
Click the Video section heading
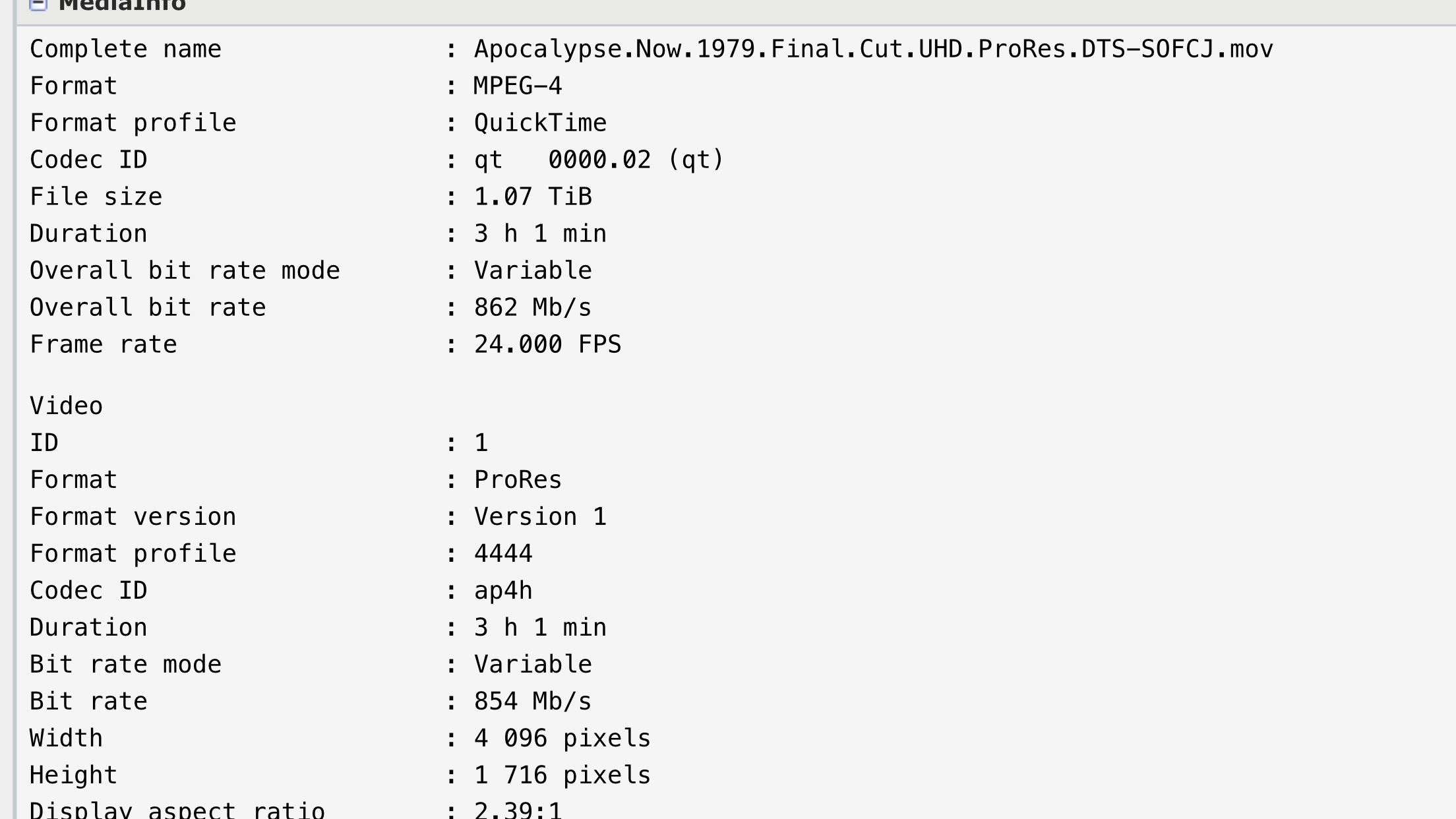click(67, 406)
